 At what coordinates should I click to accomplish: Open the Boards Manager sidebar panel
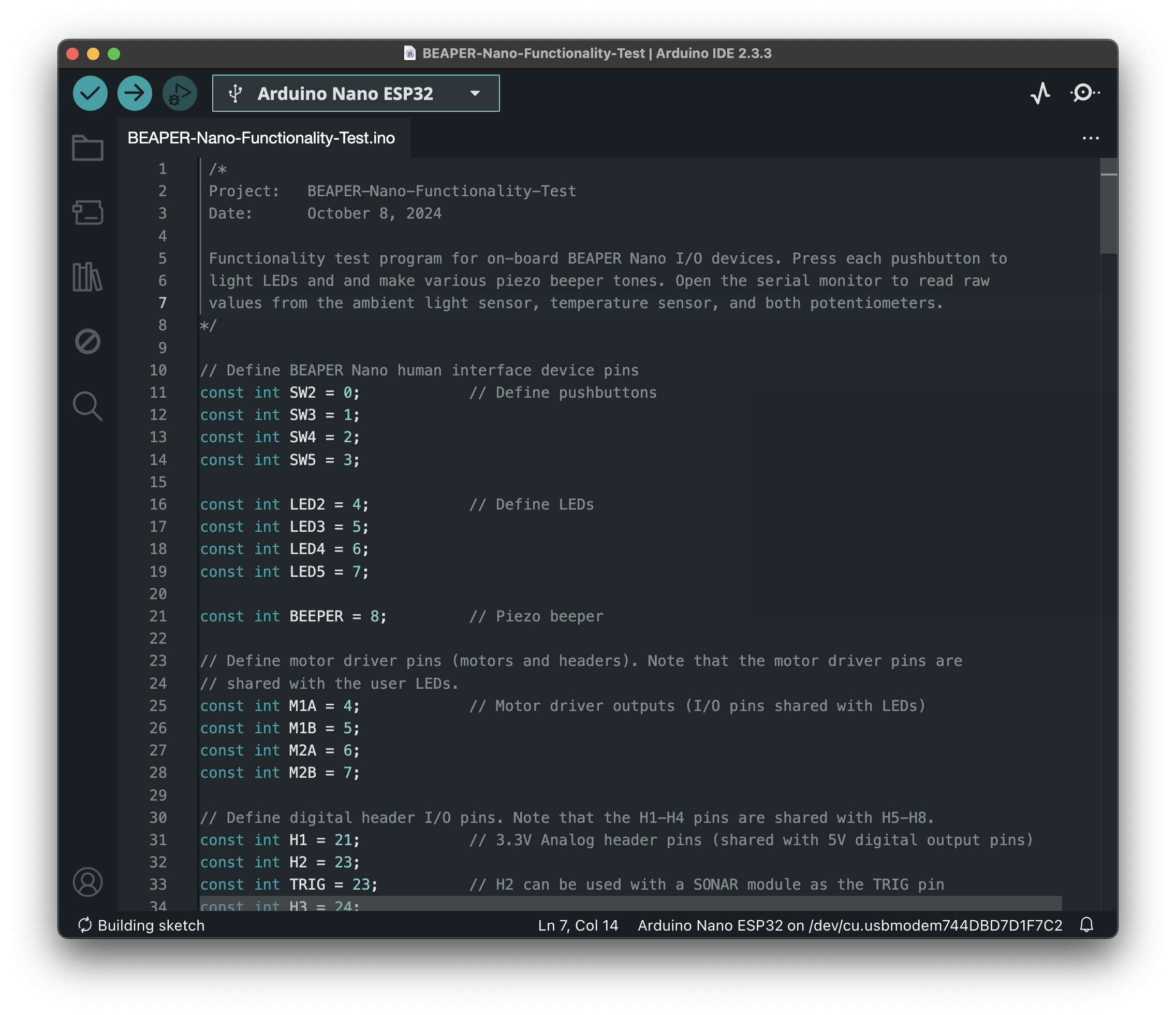88,212
